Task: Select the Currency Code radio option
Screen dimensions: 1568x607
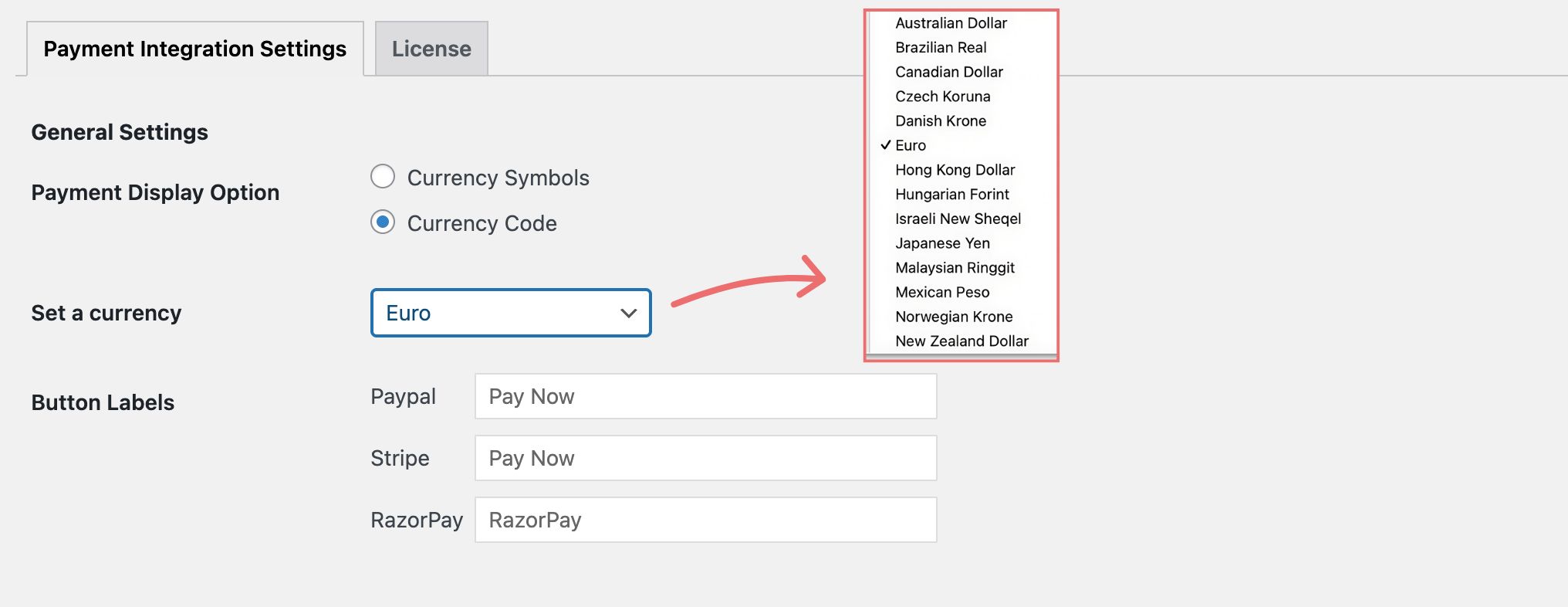Action: 383,222
